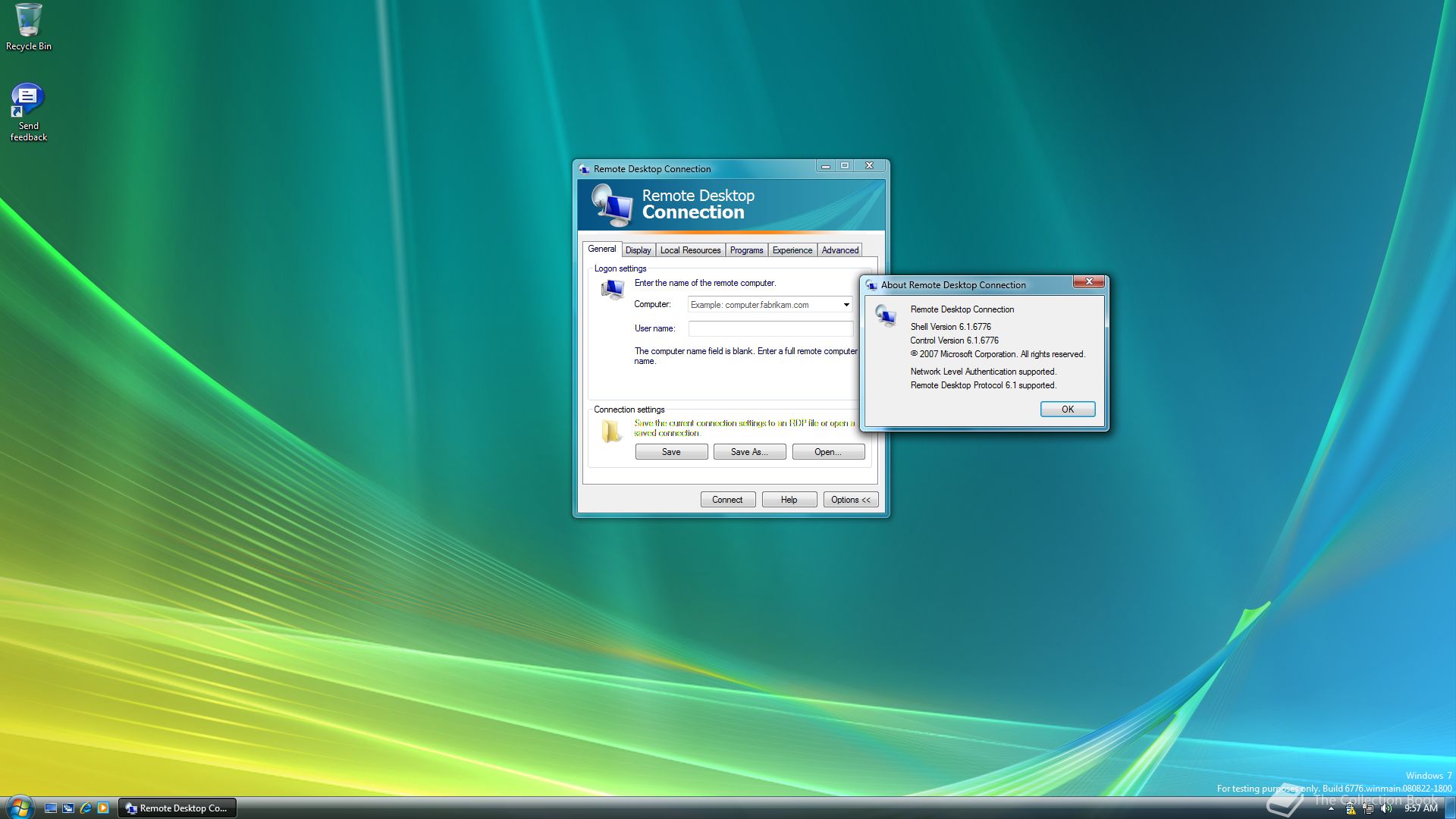Click the Show desktop strip at taskbar end
The width and height of the screenshot is (1456, 819).
[x=1450, y=808]
